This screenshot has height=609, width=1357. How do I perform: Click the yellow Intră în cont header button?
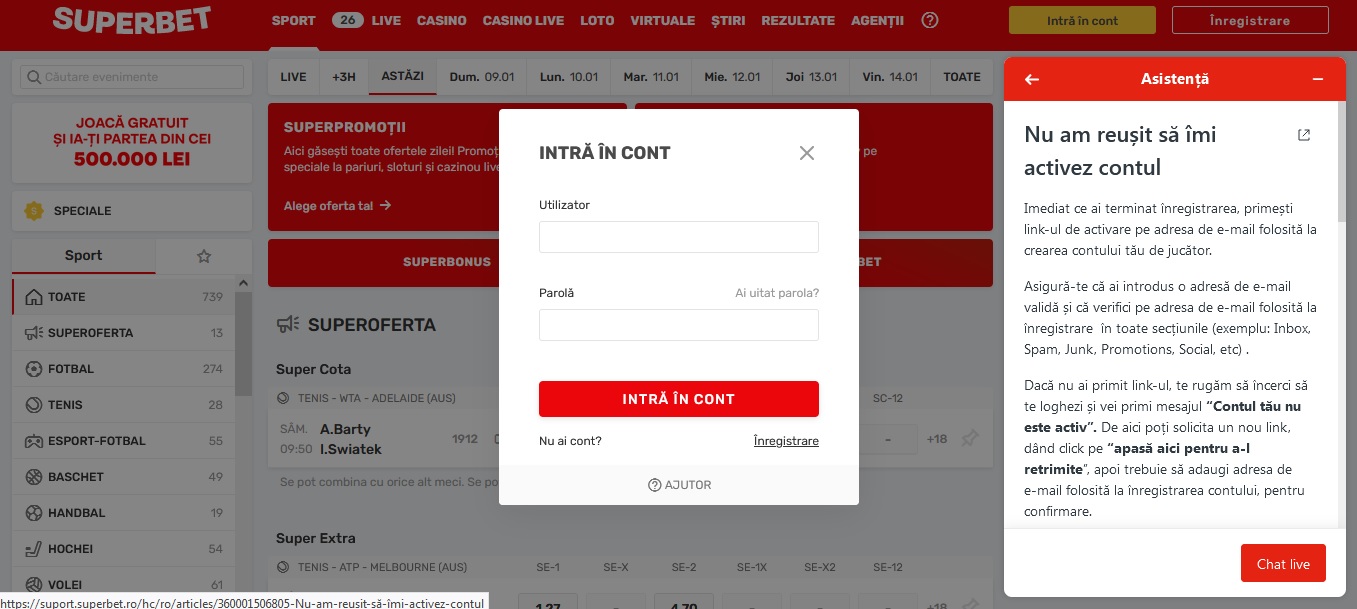click(x=1082, y=20)
